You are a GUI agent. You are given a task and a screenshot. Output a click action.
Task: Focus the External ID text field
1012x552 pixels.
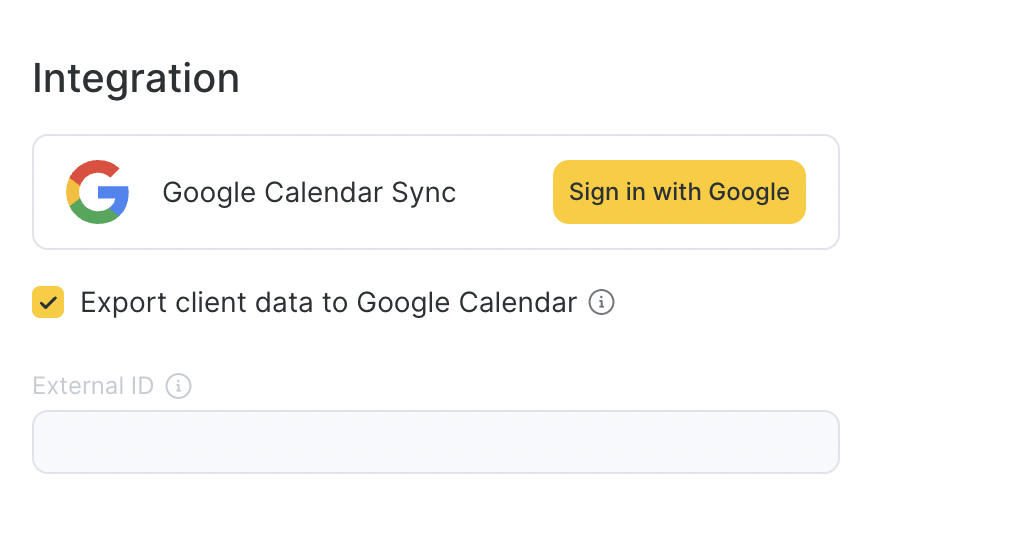coord(436,442)
